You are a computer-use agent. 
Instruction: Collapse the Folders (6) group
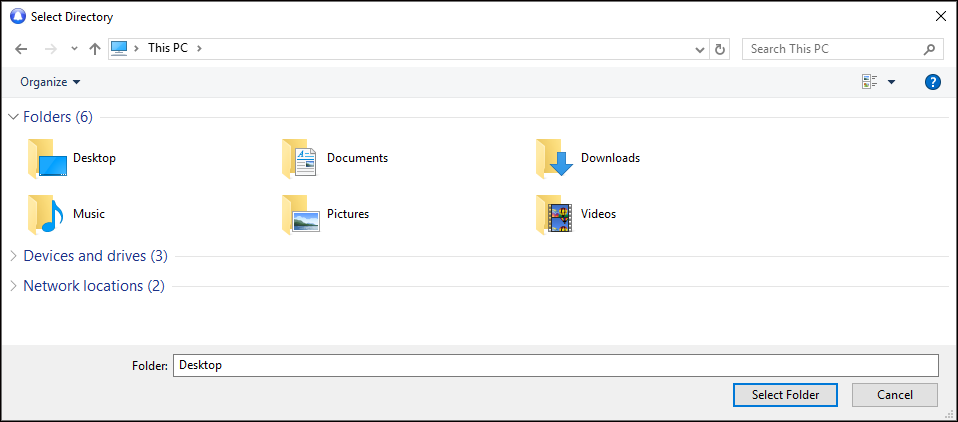pos(13,117)
